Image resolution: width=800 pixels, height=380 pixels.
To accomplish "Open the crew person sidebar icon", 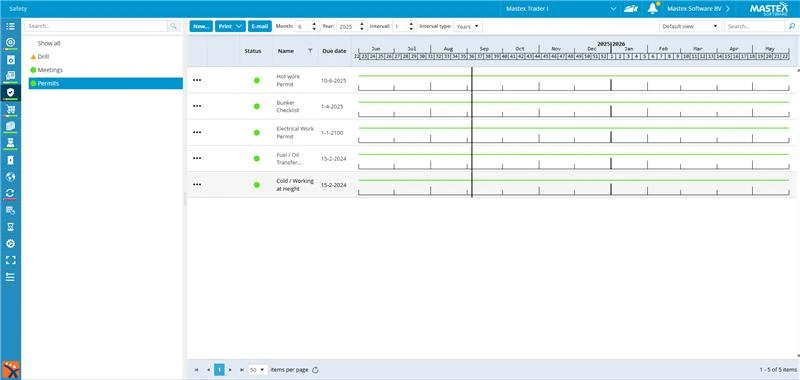I will [x=10, y=142].
